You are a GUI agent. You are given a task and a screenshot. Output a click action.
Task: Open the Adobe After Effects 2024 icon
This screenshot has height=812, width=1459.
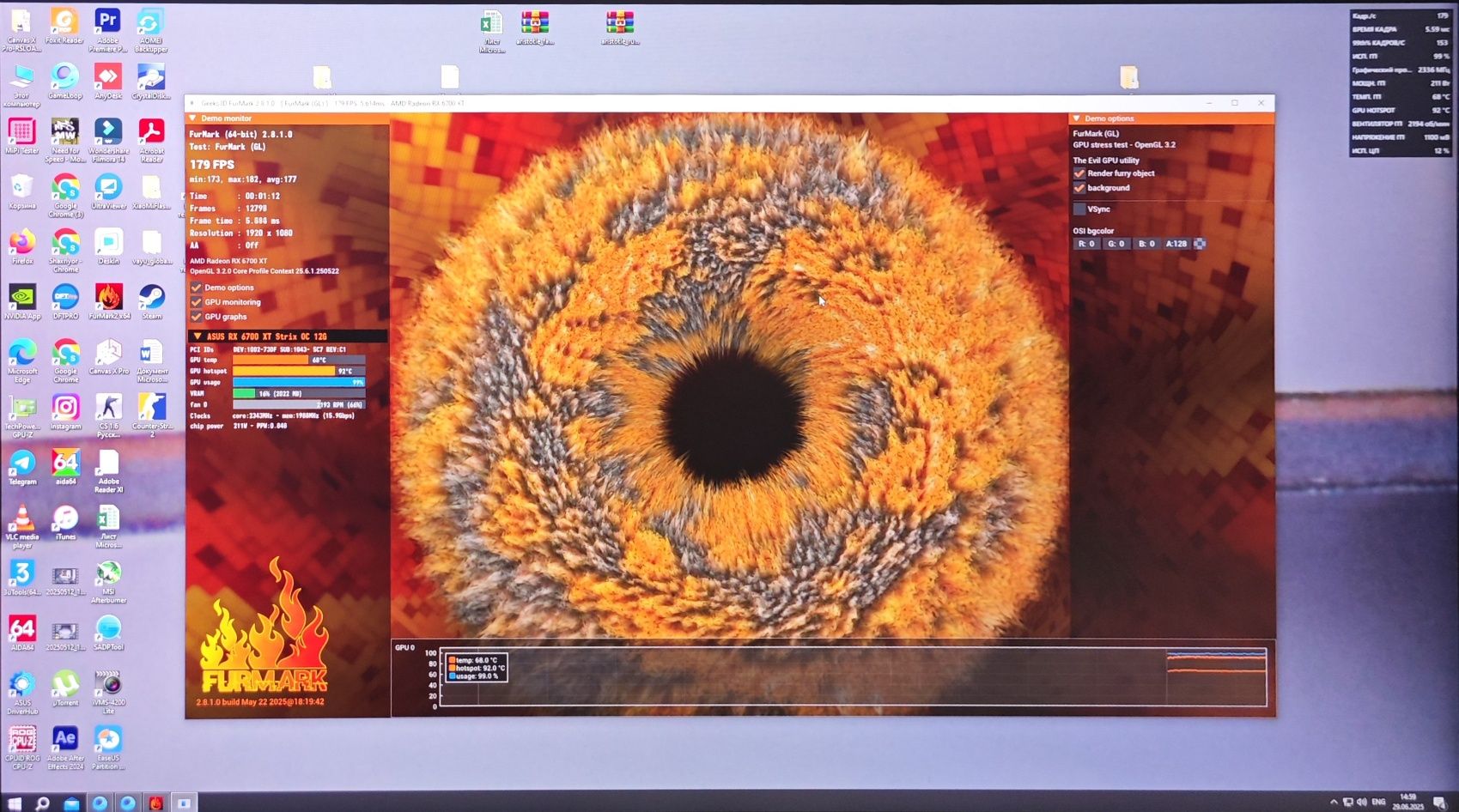(x=65, y=748)
